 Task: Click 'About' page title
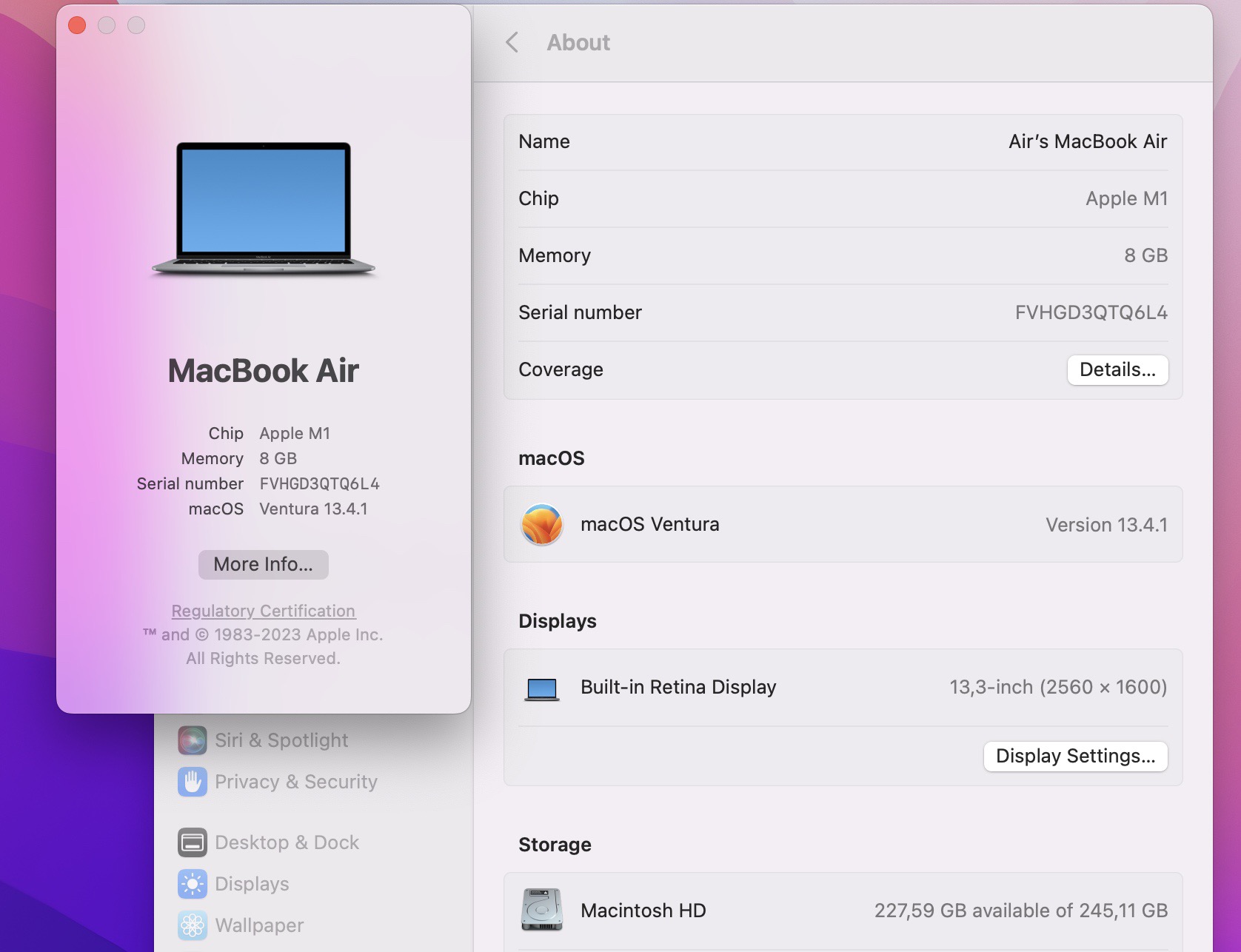(x=578, y=42)
